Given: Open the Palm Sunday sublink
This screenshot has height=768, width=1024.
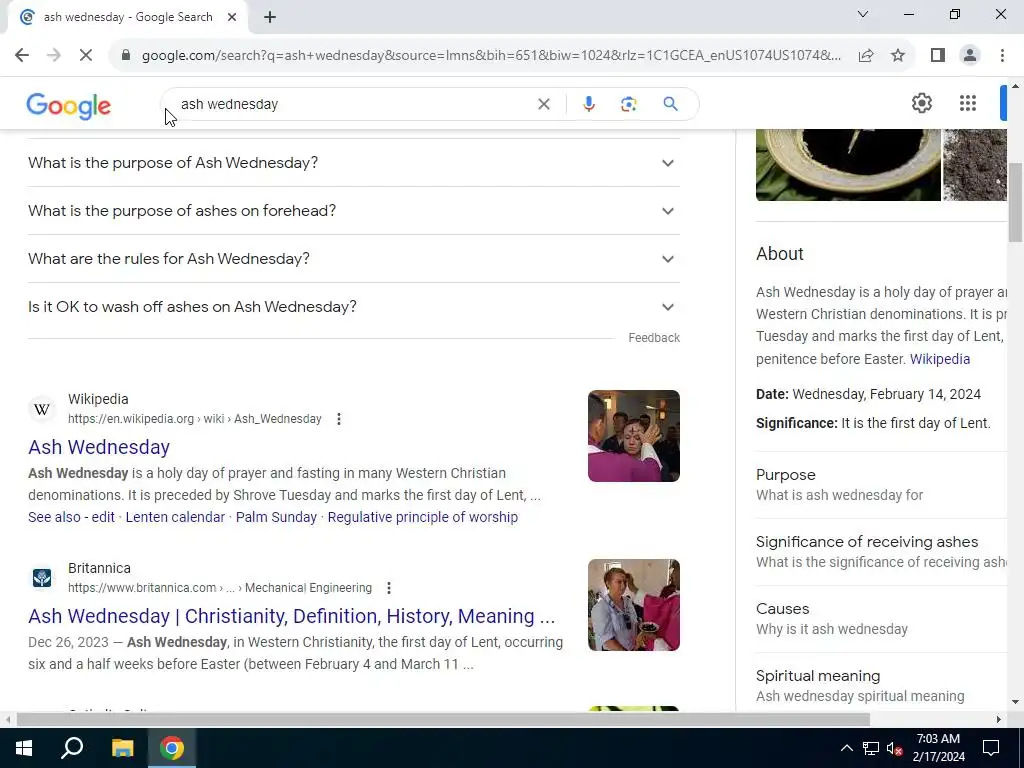Looking at the screenshot, I should click(276, 517).
